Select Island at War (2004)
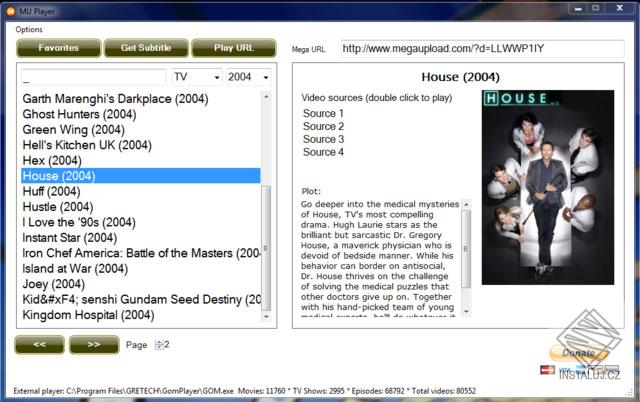Viewport: 640px width, 402px height. tap(141, 269)
